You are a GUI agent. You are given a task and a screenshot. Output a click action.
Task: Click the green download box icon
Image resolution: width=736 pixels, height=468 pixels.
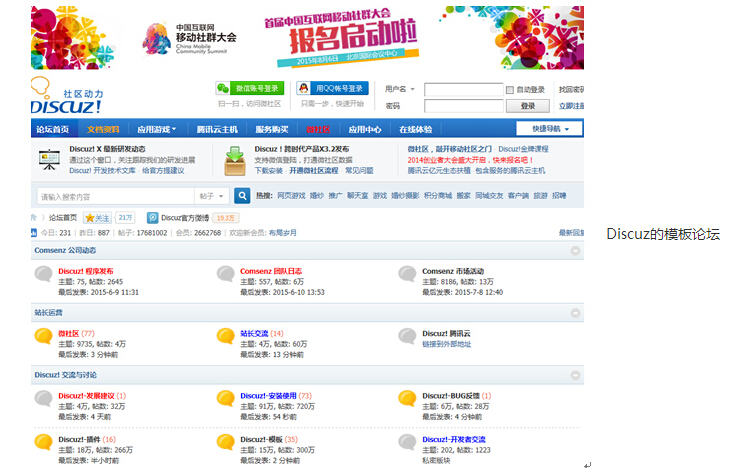[x=235, y=161]
